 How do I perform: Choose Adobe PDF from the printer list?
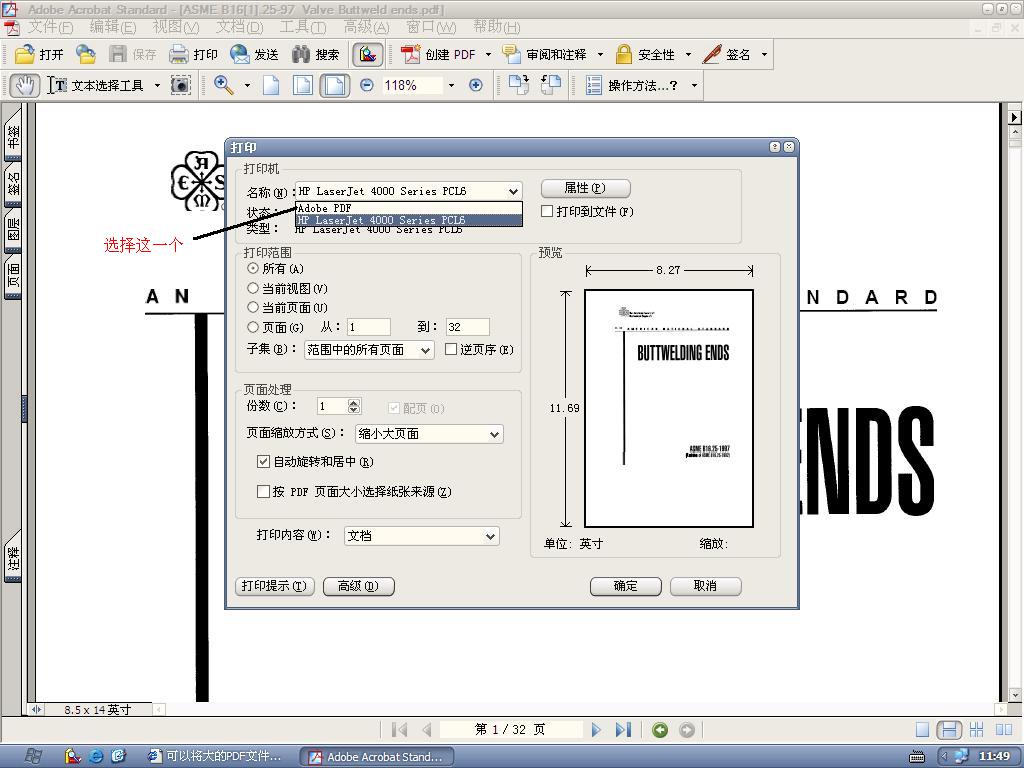[x=409, y=208]
